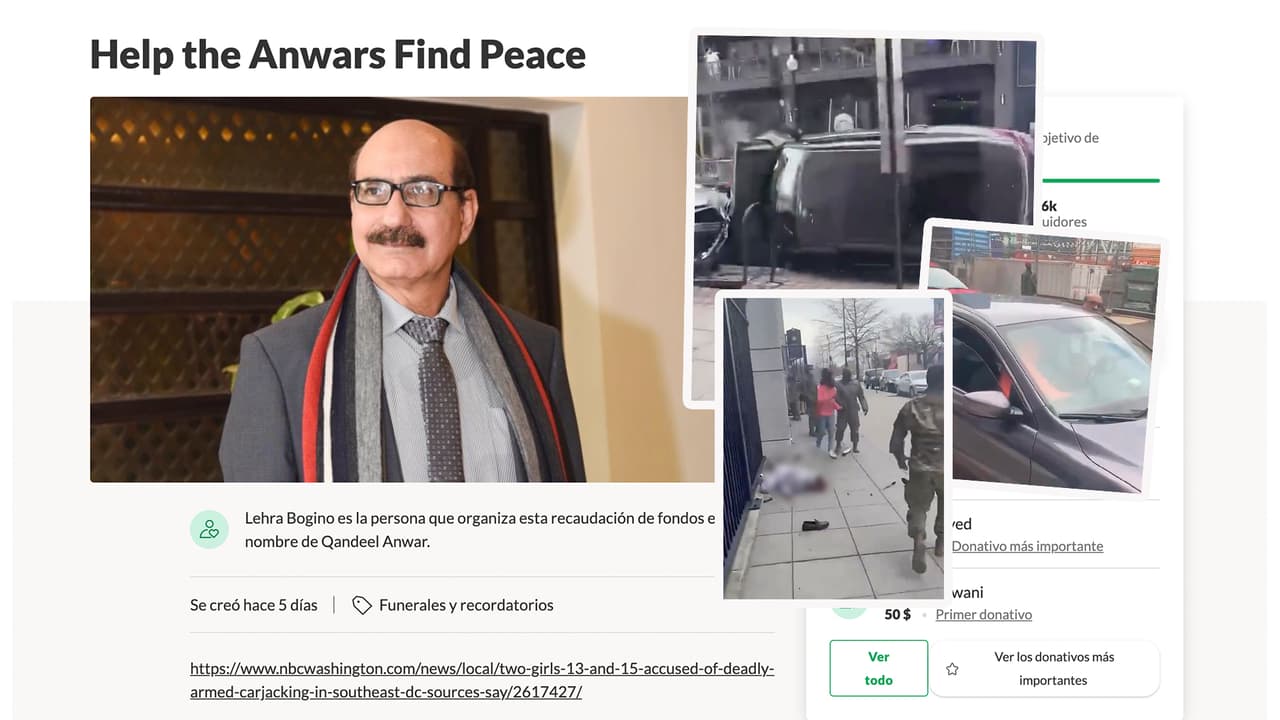Viewport: 1280px width, 720px height.
Task: Click the donor avatar beside 50 $
Action: (849, 606)
